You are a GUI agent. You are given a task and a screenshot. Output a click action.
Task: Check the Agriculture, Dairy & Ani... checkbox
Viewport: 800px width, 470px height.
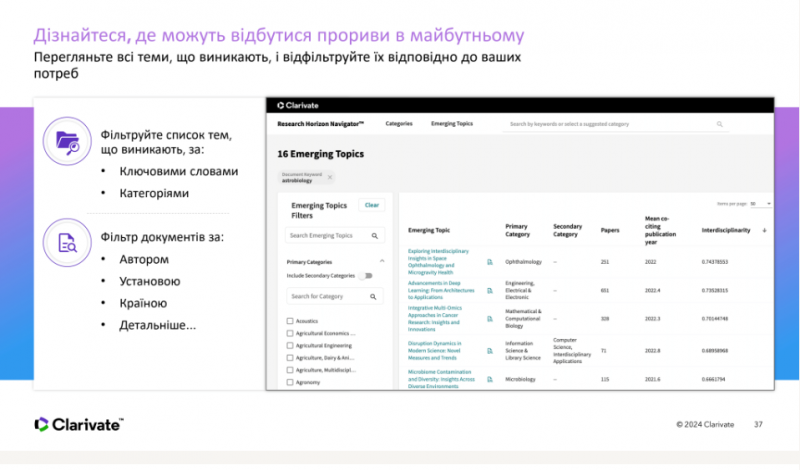click(x=290, y=358)
